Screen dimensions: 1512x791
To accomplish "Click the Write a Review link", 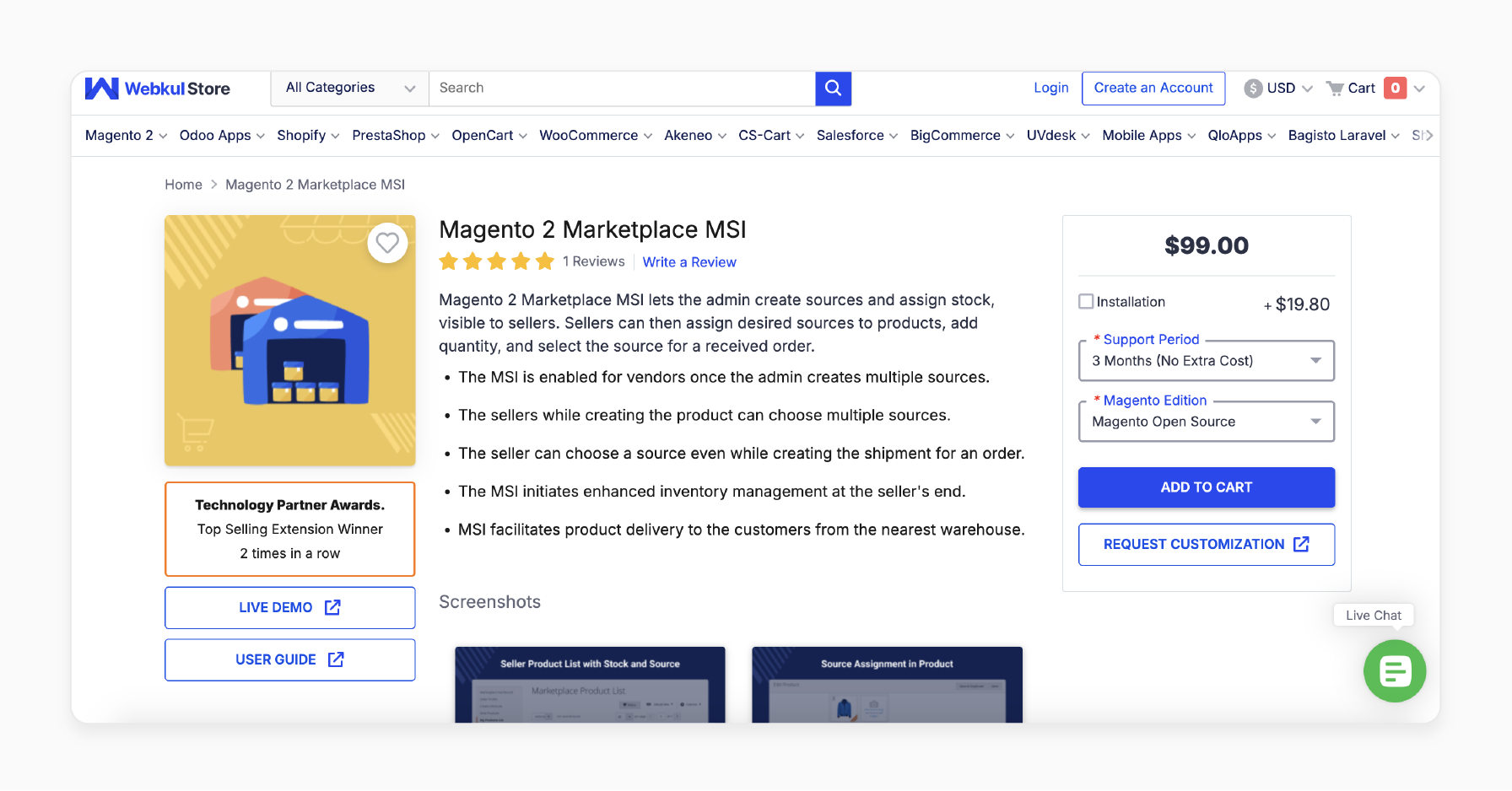I will (x=689, y=262).
